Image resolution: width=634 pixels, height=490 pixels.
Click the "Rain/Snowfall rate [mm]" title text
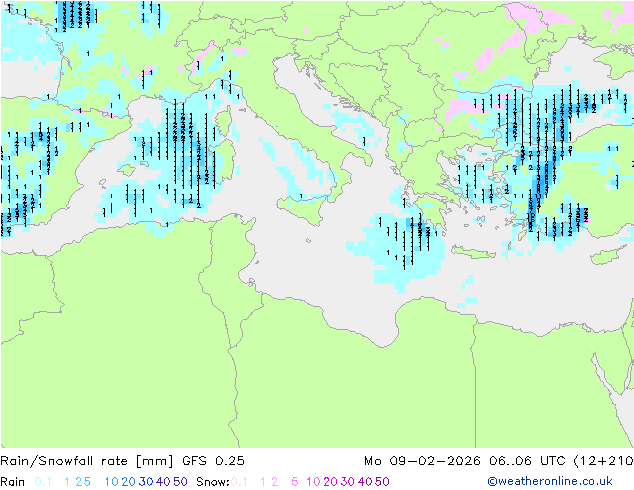coord(87,461)
